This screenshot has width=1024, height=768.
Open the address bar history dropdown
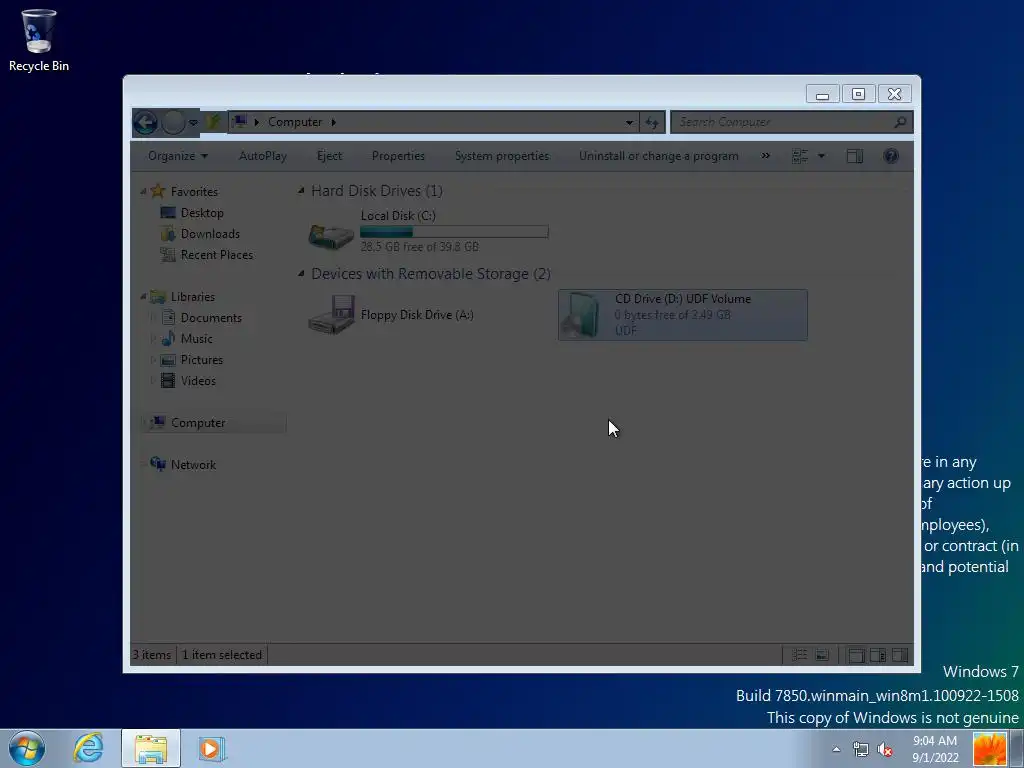coord(629,122)
